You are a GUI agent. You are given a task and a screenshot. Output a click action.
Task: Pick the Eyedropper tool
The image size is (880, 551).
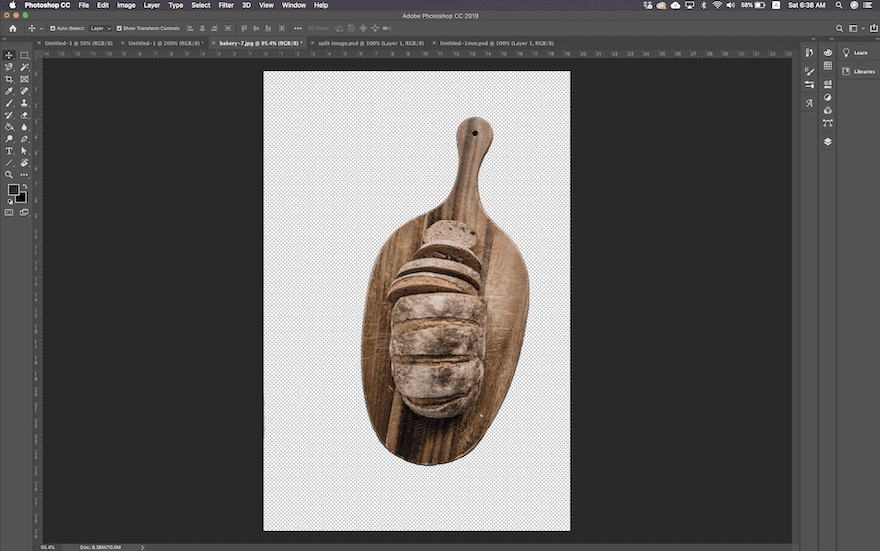pyautogui.click(x=10, y=91)
